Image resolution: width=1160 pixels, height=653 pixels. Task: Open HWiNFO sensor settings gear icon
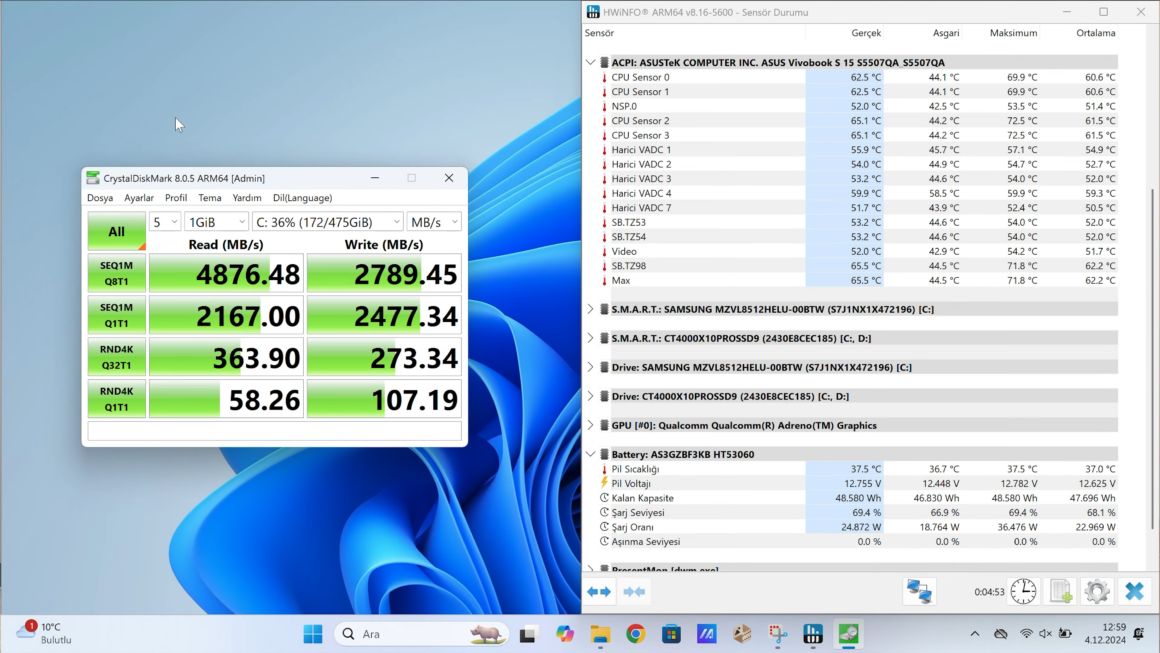pyautogui.click(x=1097, y=592)
